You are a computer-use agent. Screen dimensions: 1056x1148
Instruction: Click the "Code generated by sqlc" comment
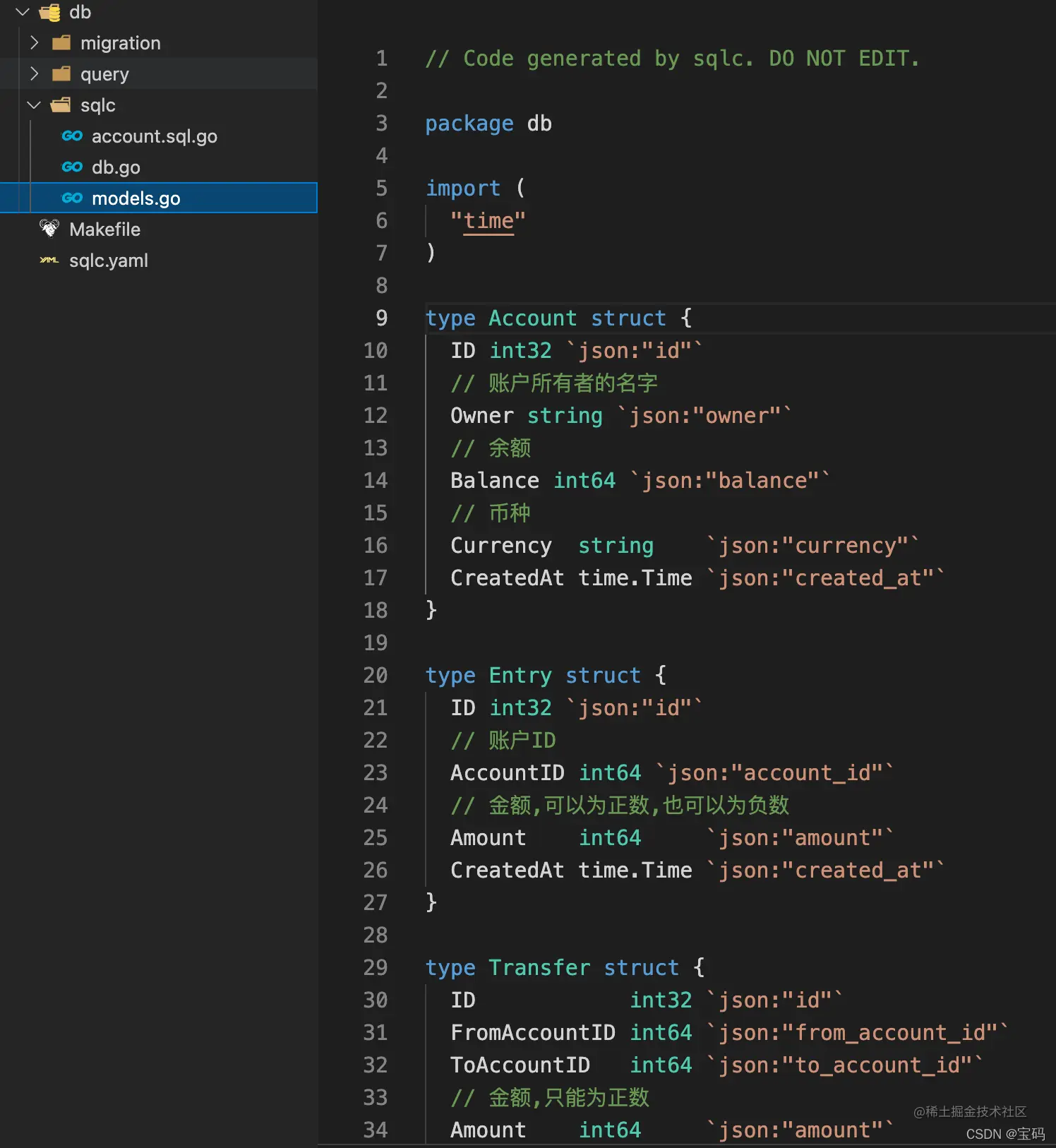click(x=673, y=59)
